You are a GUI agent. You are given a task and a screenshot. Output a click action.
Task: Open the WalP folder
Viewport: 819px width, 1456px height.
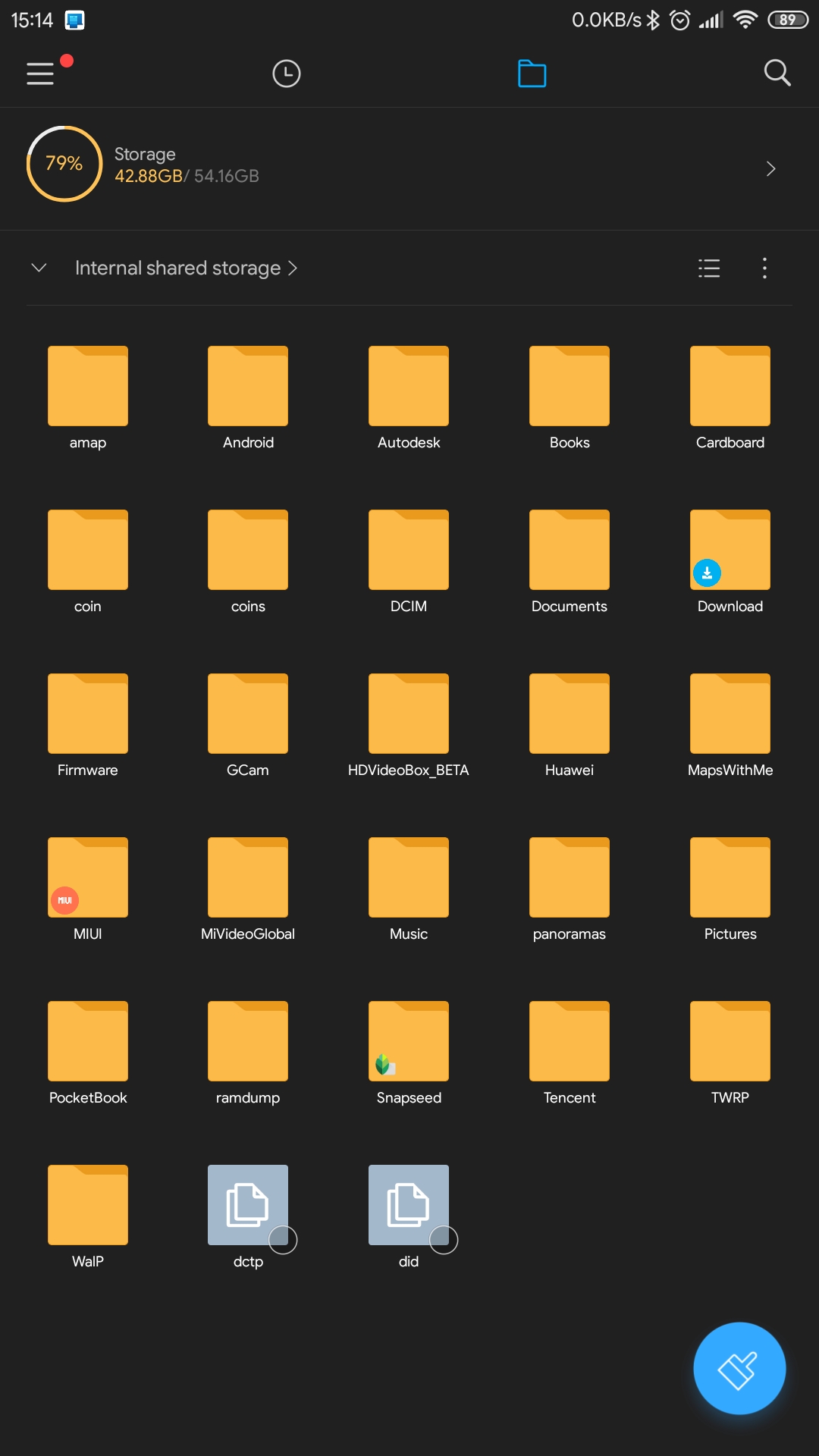[88, 1217]
